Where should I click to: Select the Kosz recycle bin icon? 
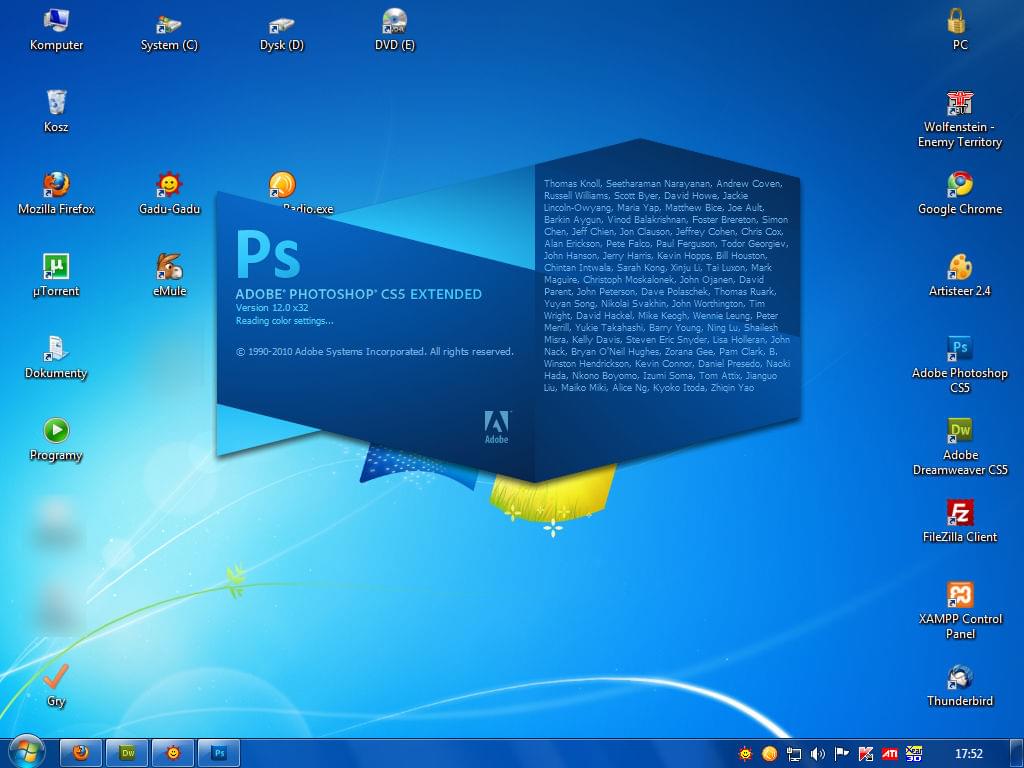[56, 112]
